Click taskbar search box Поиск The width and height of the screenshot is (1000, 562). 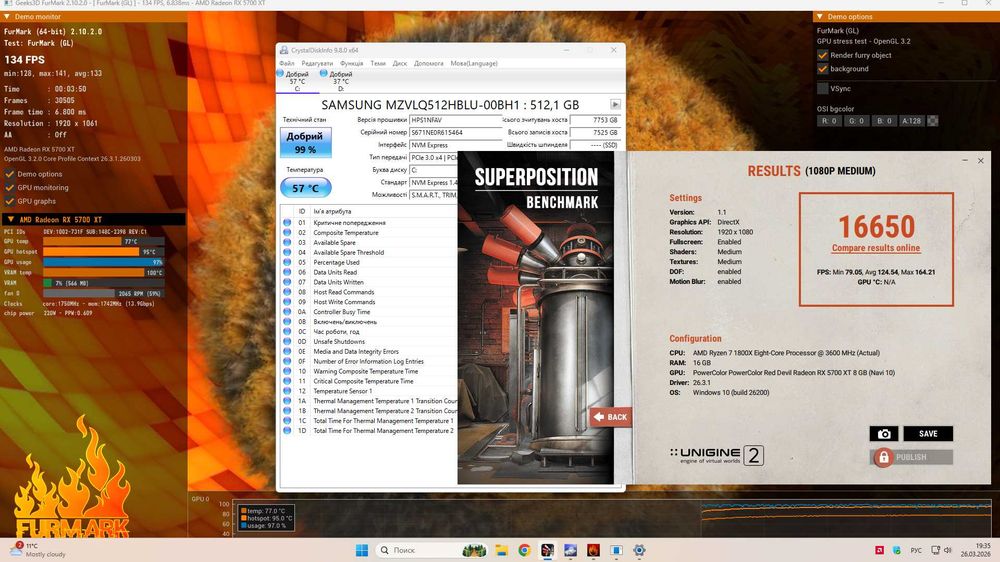pyautogui.click(x=431, y=550)
